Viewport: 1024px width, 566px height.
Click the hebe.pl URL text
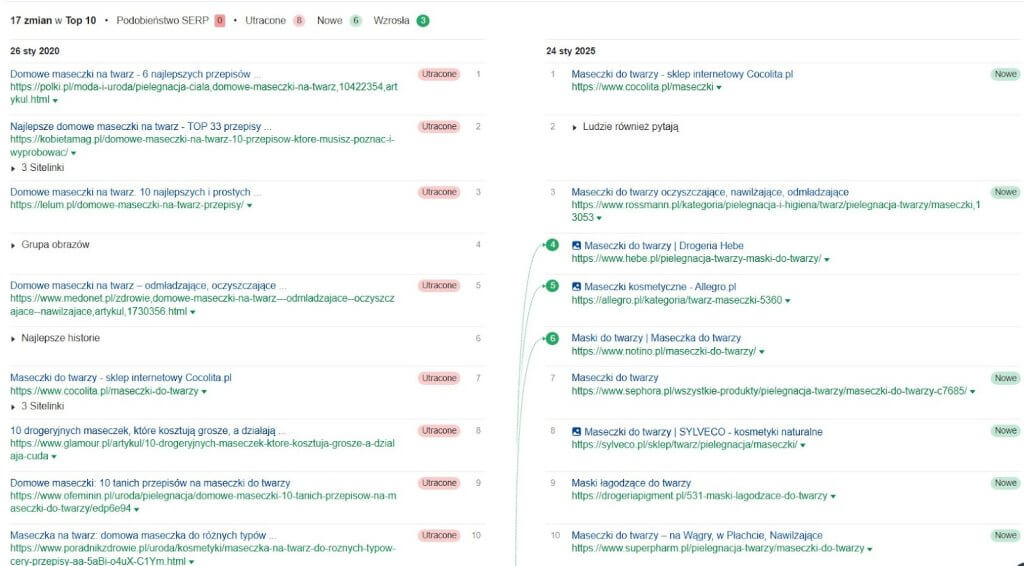696,259
